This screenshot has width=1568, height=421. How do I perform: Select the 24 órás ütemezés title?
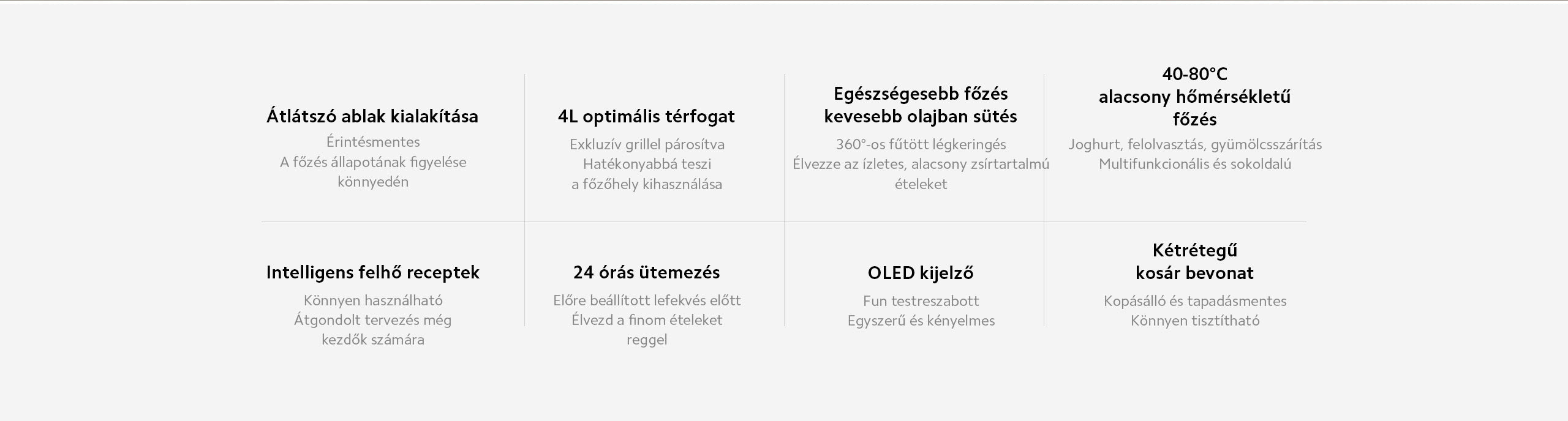click(x=647, y=272)
